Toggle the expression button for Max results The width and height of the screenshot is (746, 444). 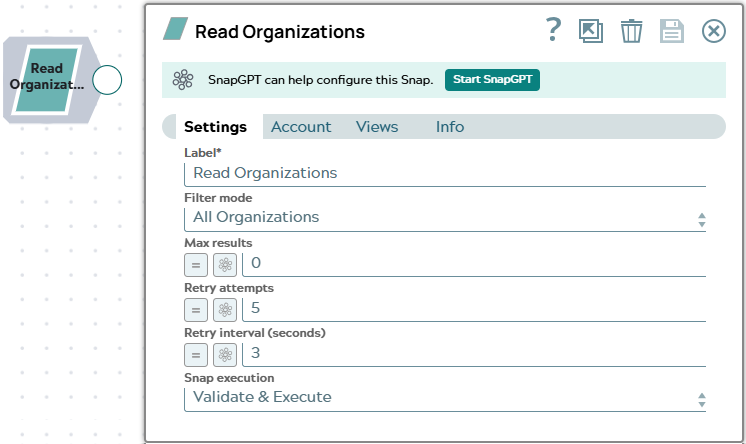click(196, 265)
